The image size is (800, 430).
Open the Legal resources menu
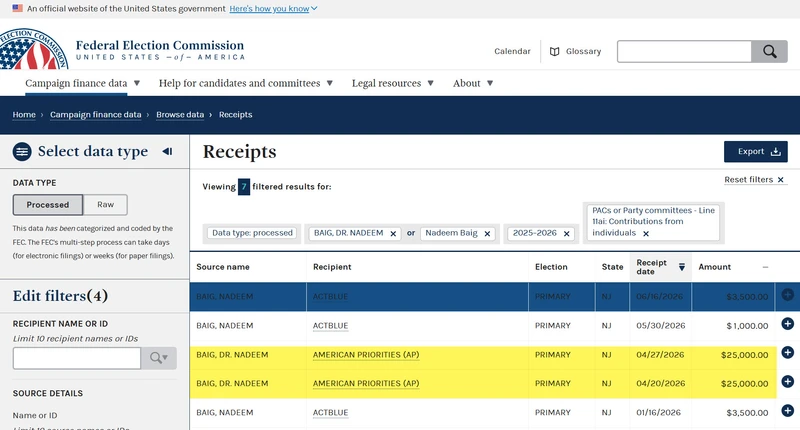pos(392,83)
